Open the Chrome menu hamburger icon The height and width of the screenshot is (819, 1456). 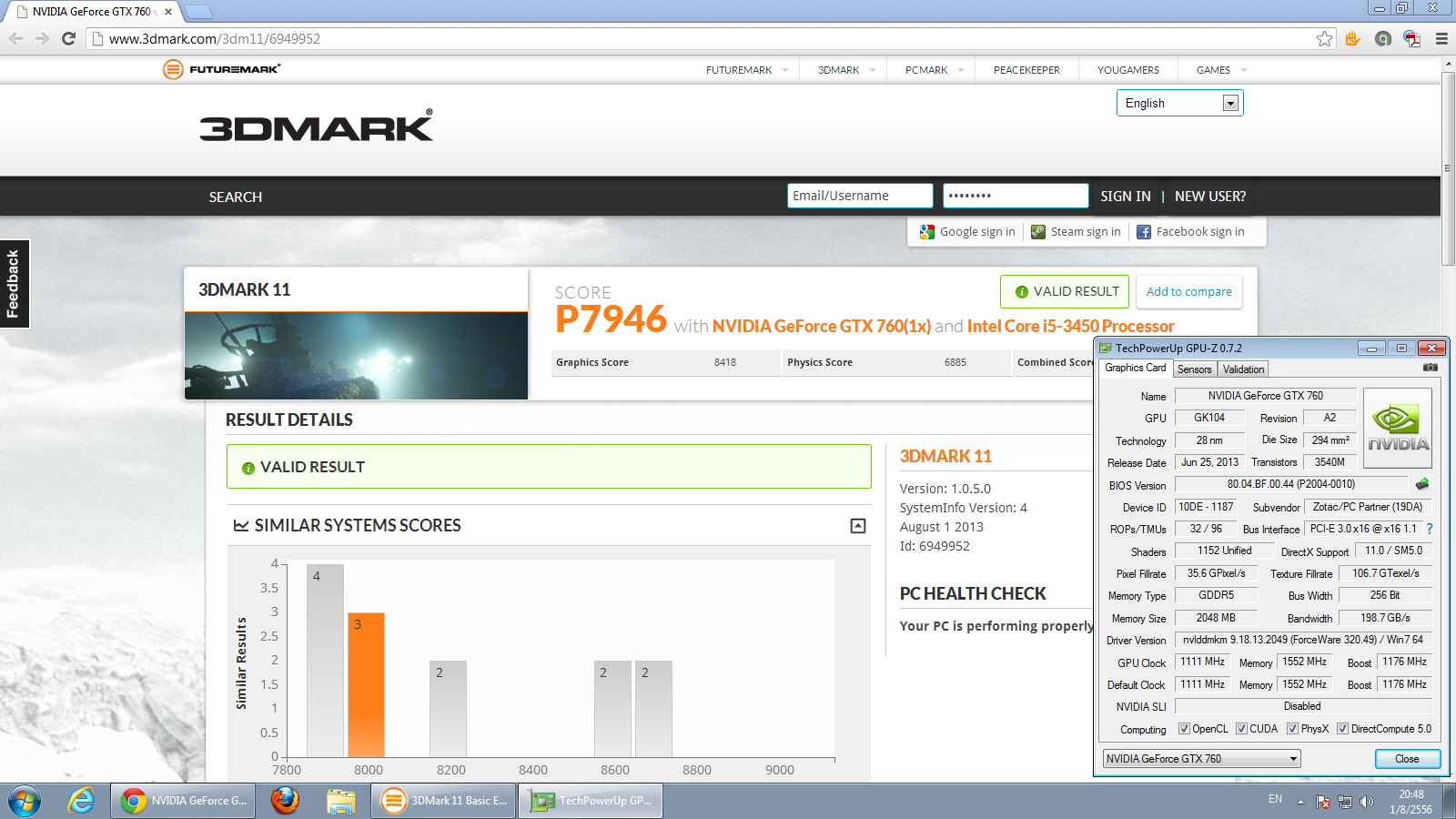click(1441, 38)
